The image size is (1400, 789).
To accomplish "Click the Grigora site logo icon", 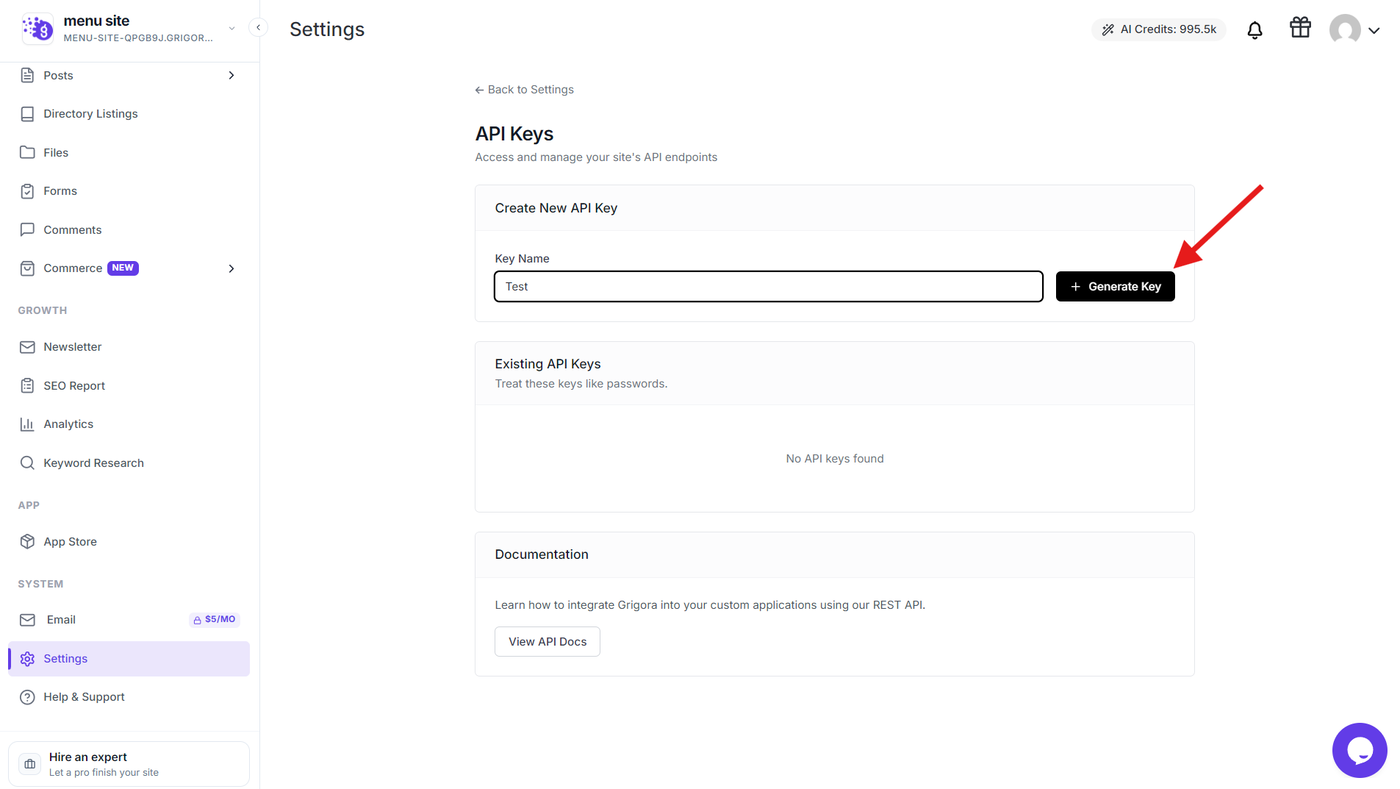I will (38, 29).
